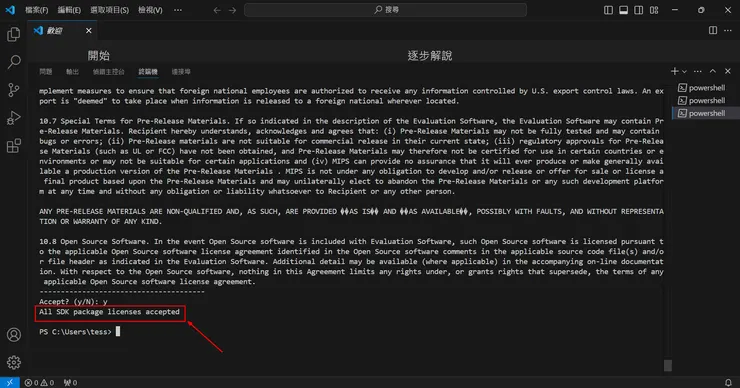Image resolution: width=740 pixels, height=388 pixels.
Task: Maximize the panel with the chevron up
Action: 713,71
